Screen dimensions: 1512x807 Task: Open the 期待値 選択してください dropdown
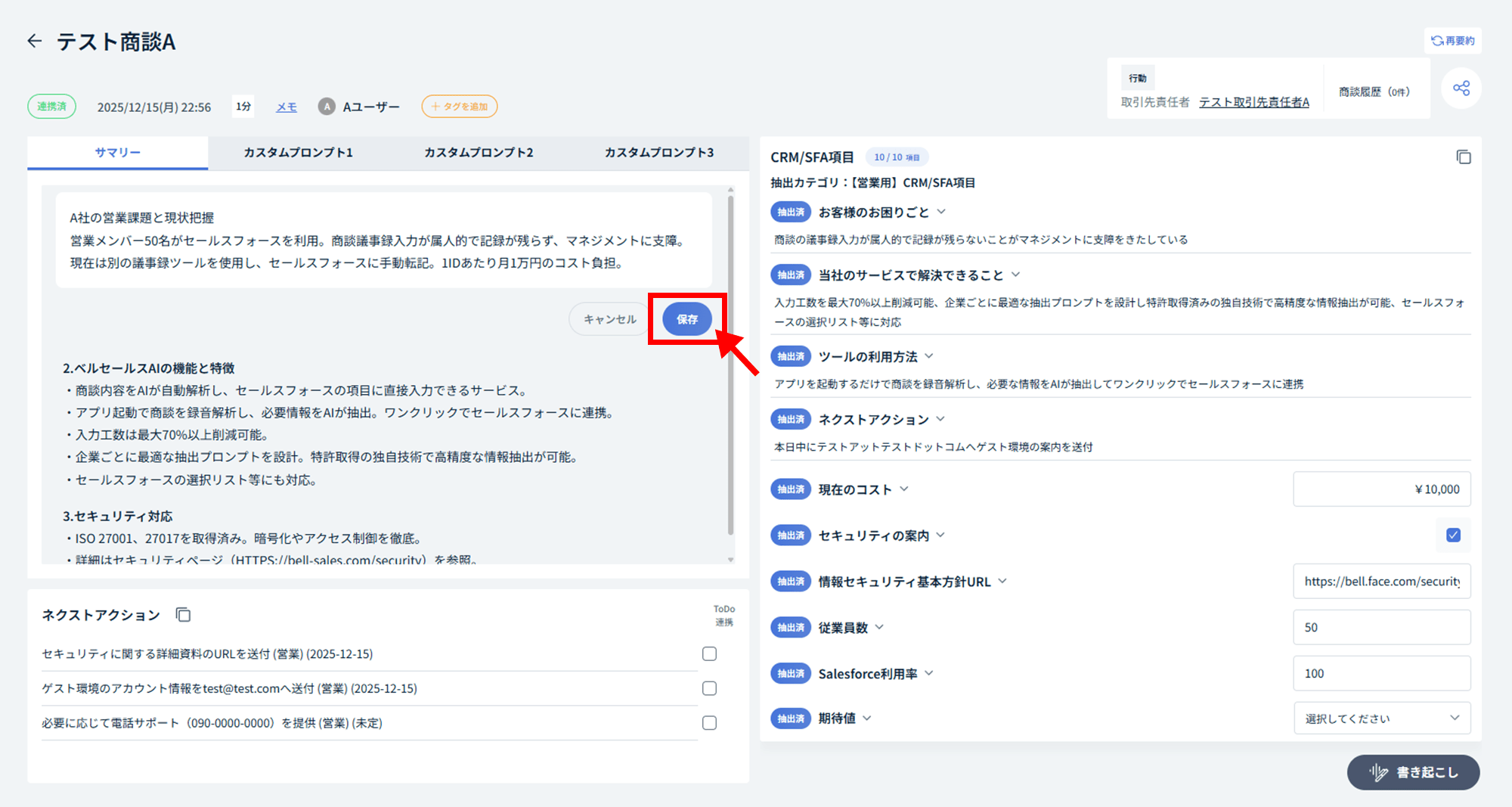(x=1381, y=719)
